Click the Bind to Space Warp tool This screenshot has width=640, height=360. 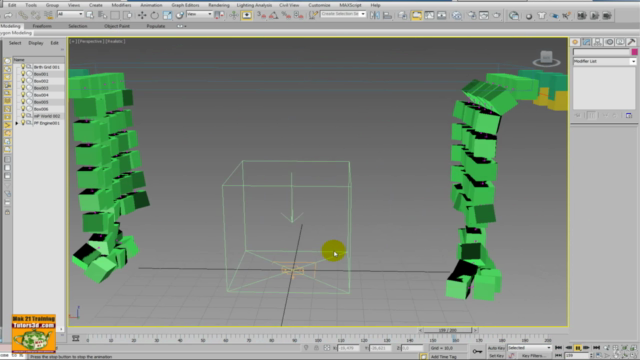[x=48, y=16]
